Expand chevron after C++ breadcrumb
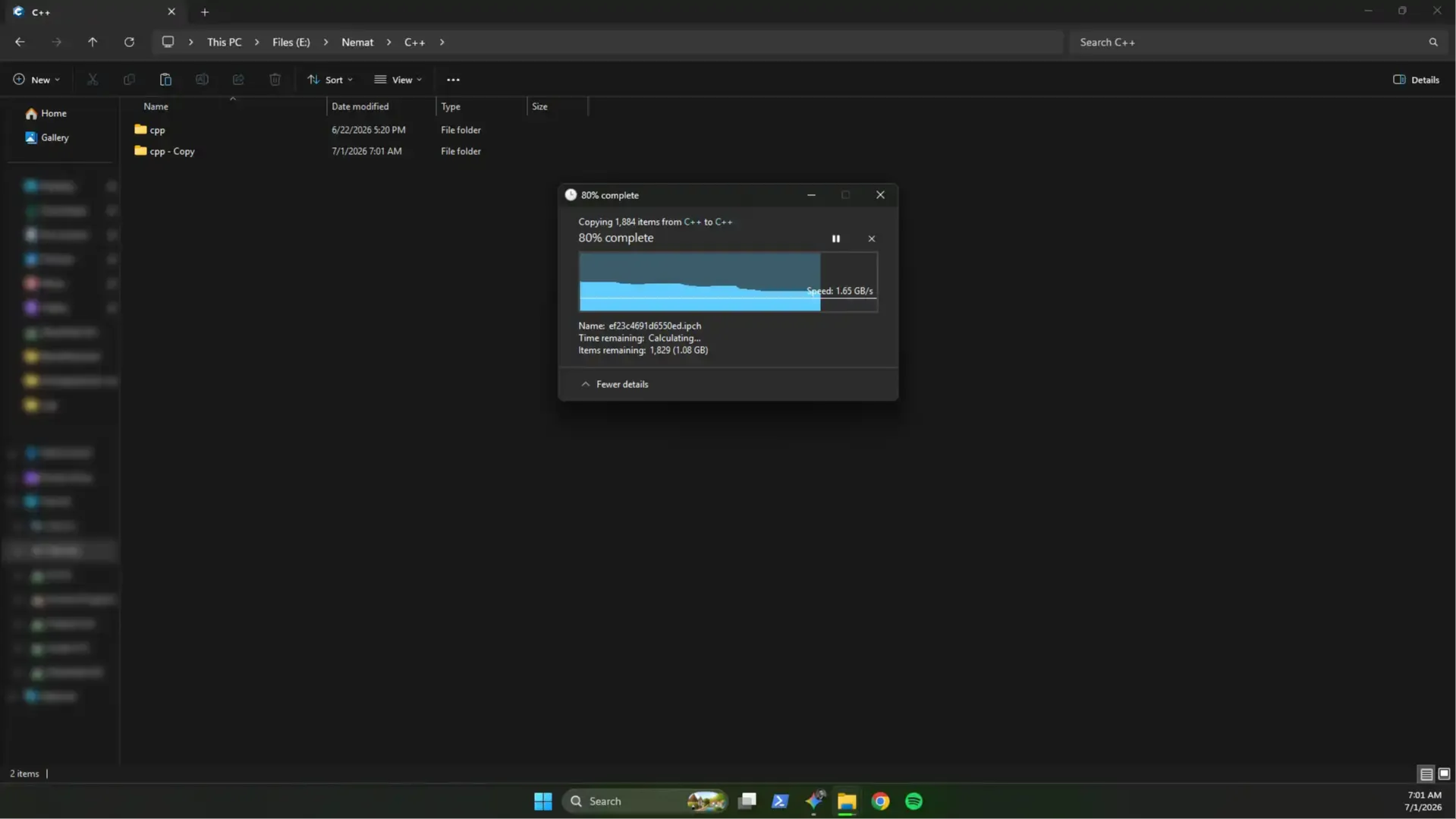1456x819 pixels. click(x=442, y=43)
